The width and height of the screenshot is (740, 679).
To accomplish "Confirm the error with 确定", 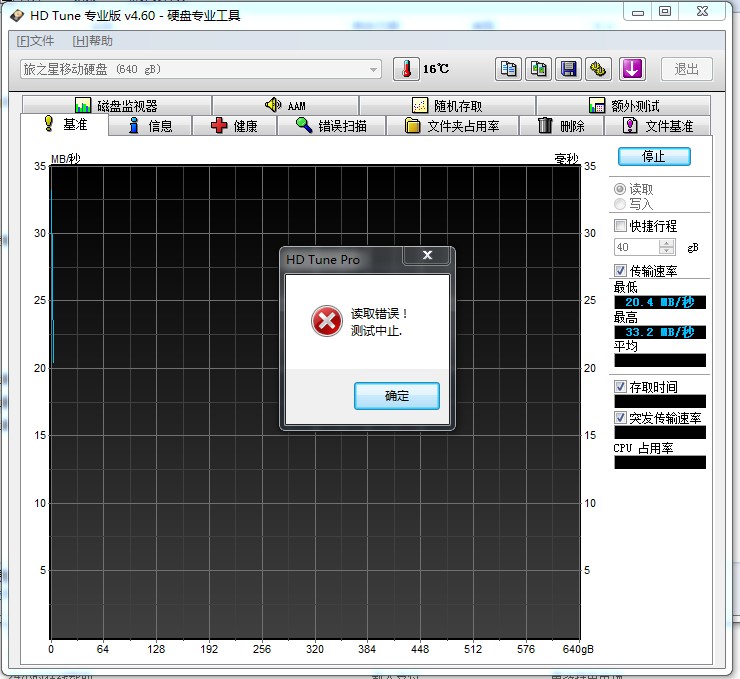I will (396, 395).
